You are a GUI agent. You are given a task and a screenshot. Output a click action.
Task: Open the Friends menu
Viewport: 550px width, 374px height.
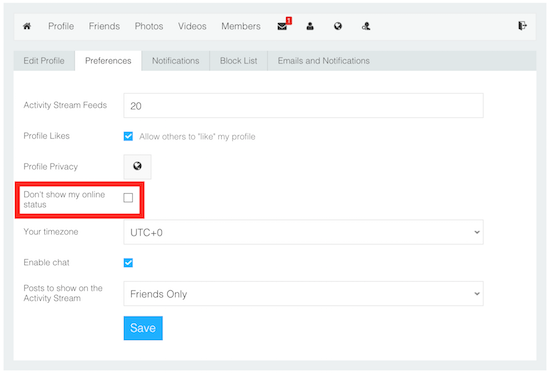pos(104,26)
